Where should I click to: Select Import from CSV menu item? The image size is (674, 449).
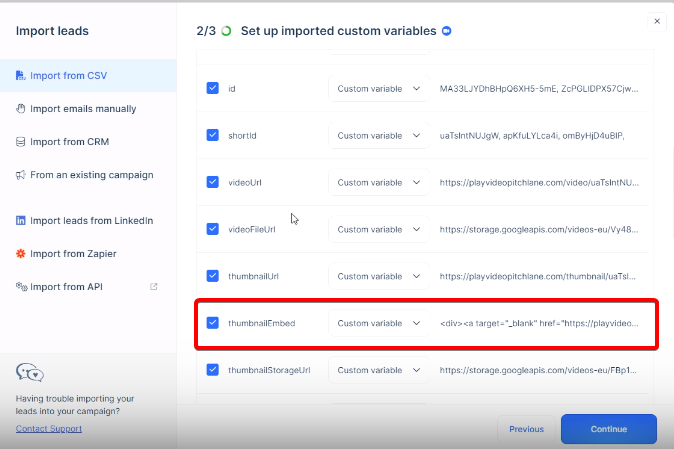(x=88, y=76)
